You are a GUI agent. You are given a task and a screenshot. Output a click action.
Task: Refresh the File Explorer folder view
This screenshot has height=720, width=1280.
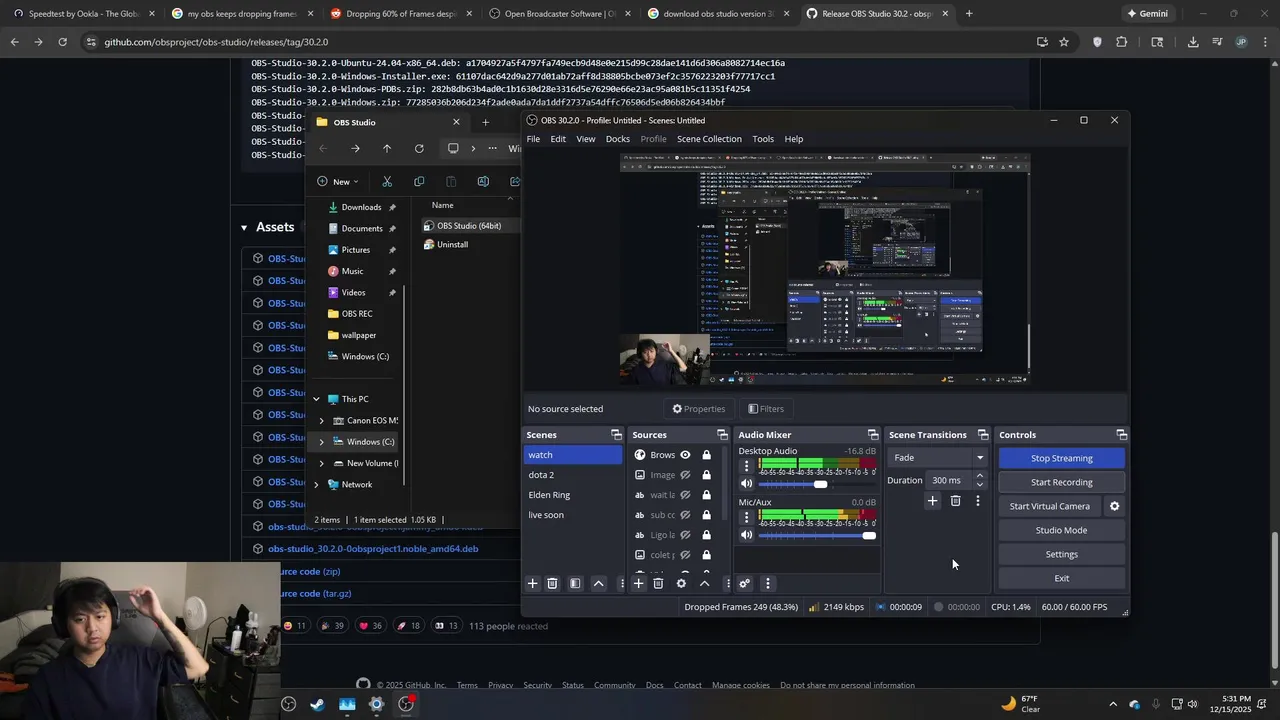[x=419, y=149]
